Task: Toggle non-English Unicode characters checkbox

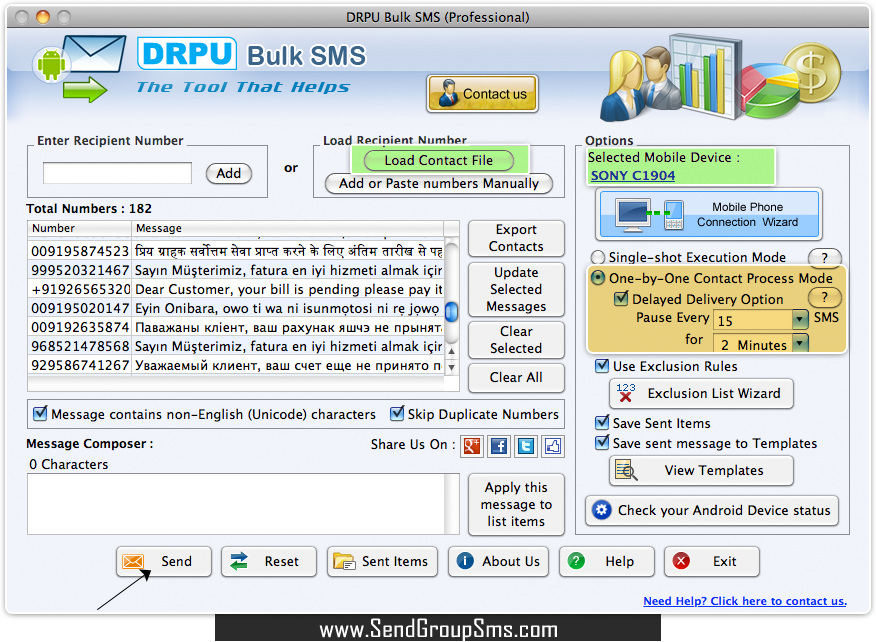Action: 40,414
